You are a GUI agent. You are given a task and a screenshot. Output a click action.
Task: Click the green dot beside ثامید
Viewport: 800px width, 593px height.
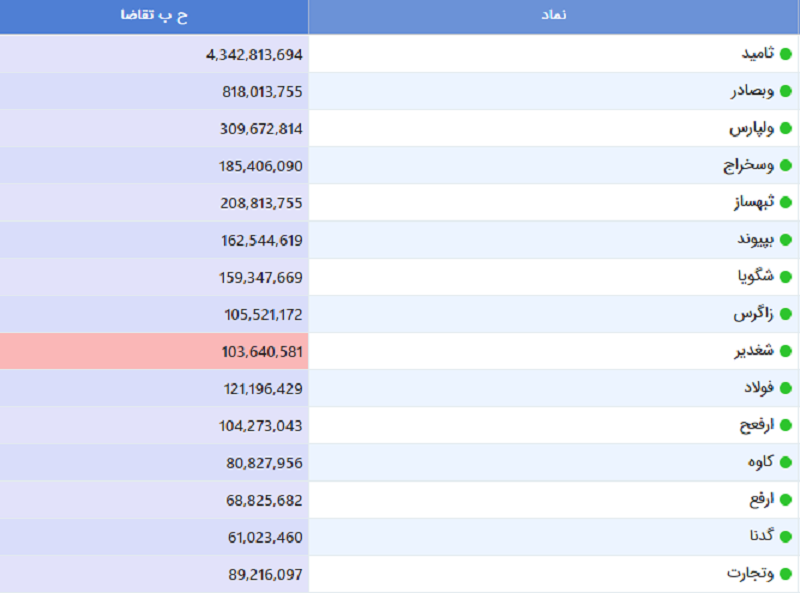point(785,54)
